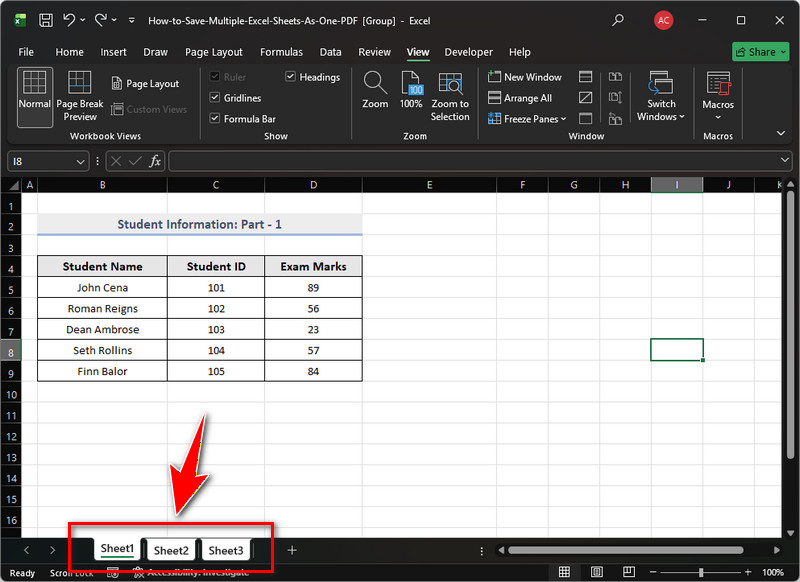Click the Save icon in title bar
Image resolution: width=800 pixels, height=582 pixels.
click(x=46, y=20)
